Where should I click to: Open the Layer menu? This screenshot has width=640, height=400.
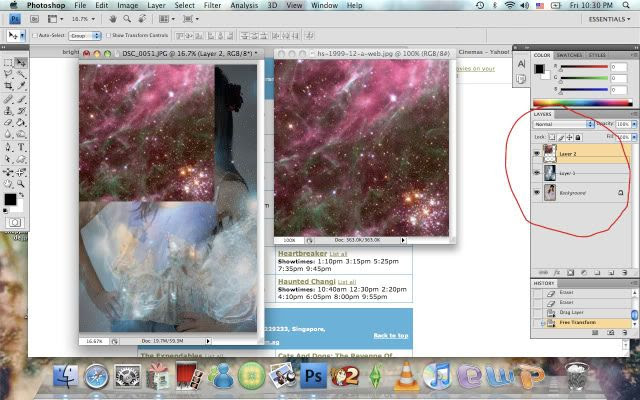(156, 5)
